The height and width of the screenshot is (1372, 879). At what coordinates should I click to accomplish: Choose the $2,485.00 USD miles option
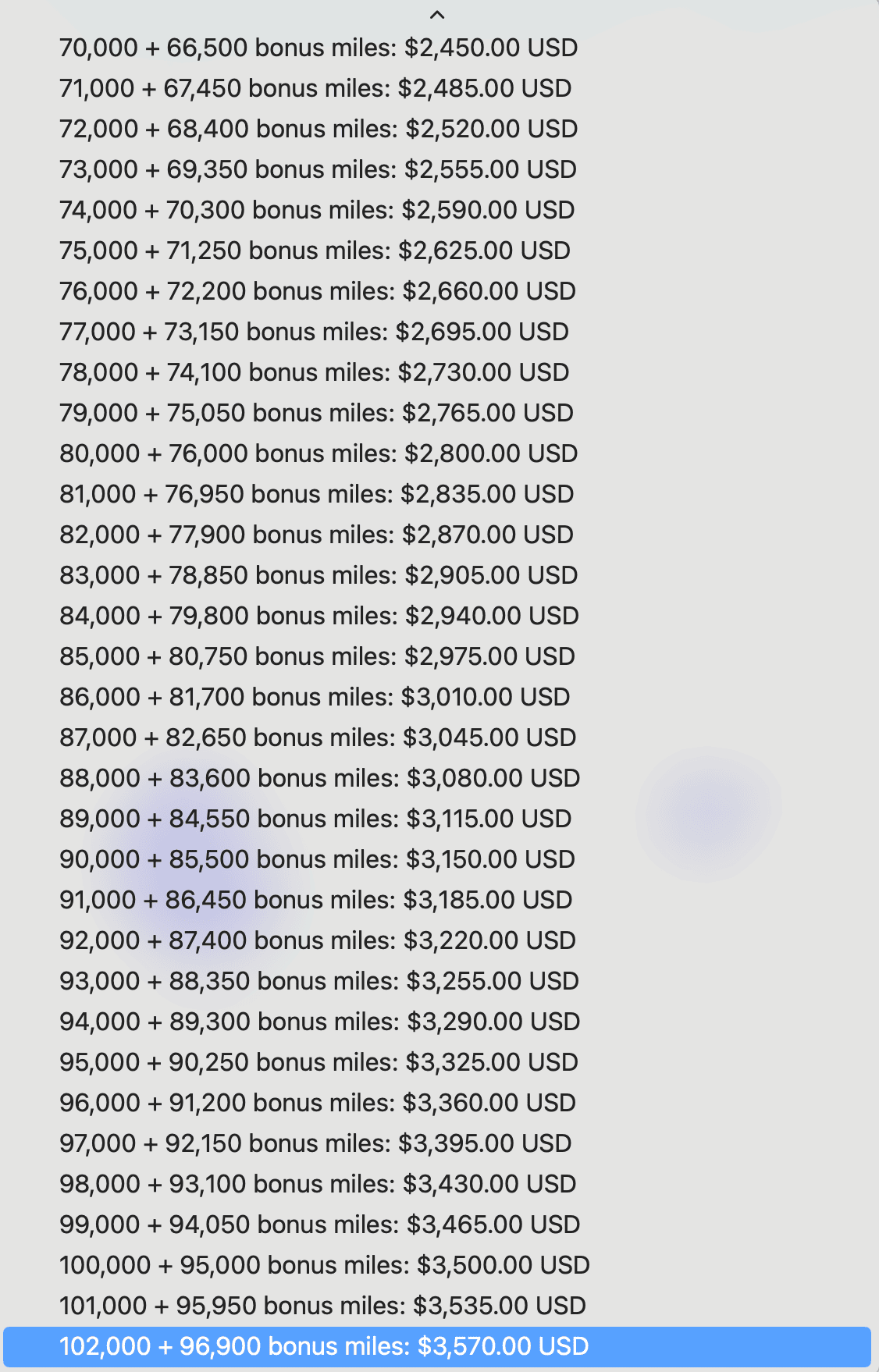coord(437,88)
